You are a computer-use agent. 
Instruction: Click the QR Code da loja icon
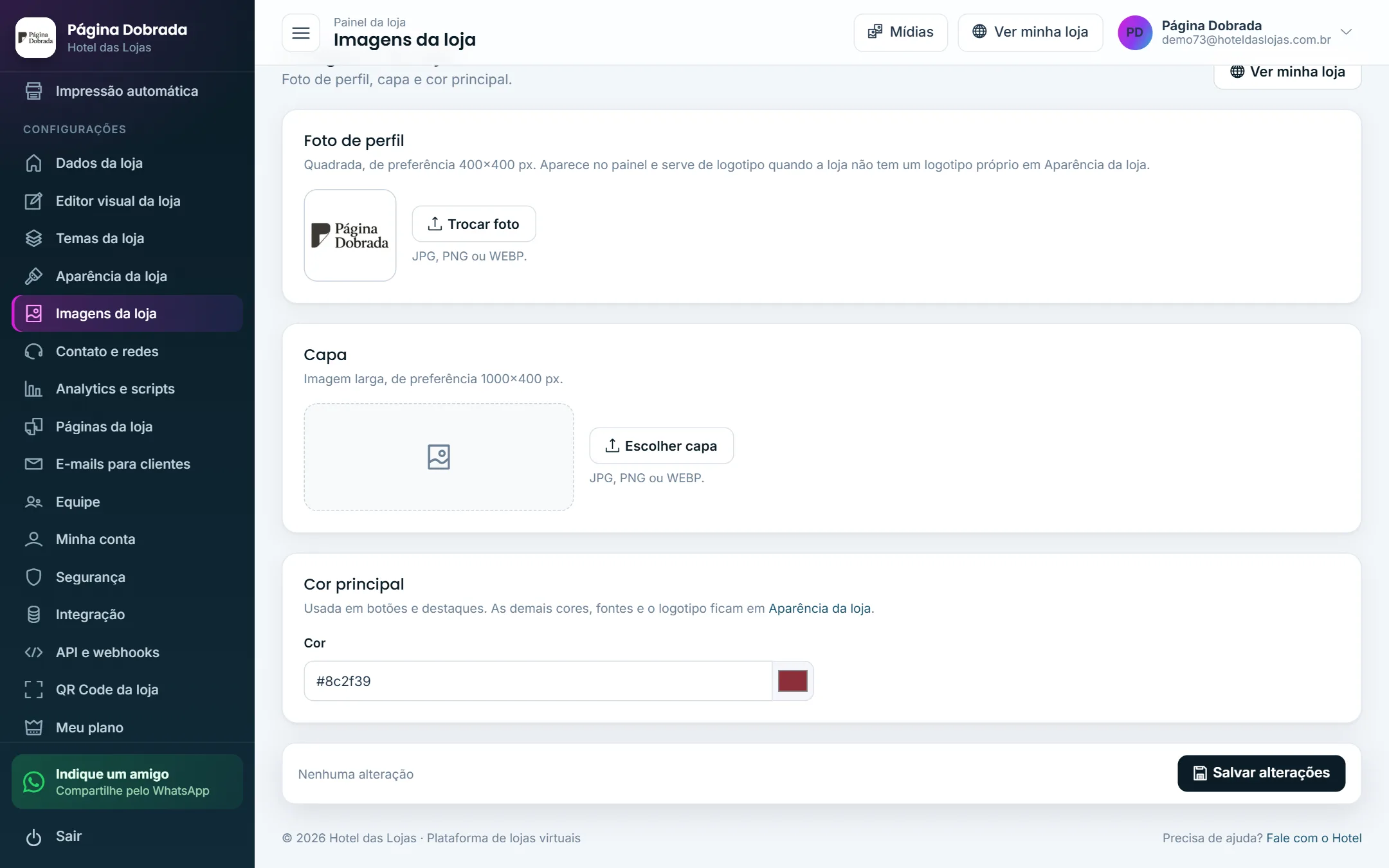click(x=33, y=690)
